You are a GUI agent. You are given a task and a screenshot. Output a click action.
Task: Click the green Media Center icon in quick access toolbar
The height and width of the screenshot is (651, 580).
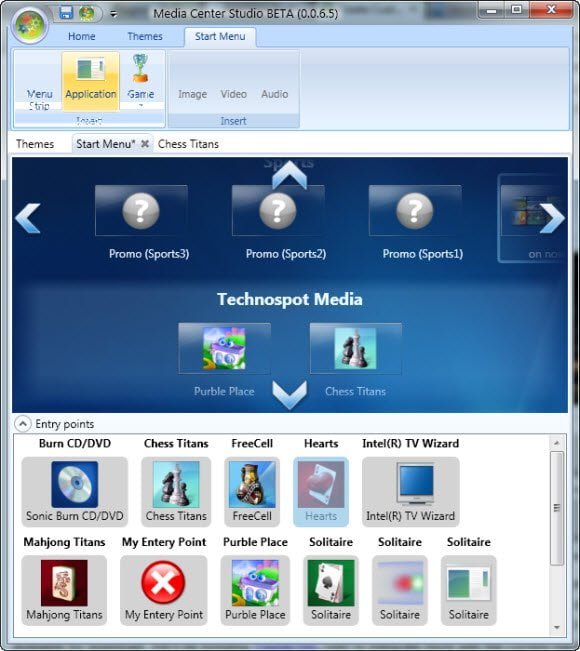[x=87, y=12]
